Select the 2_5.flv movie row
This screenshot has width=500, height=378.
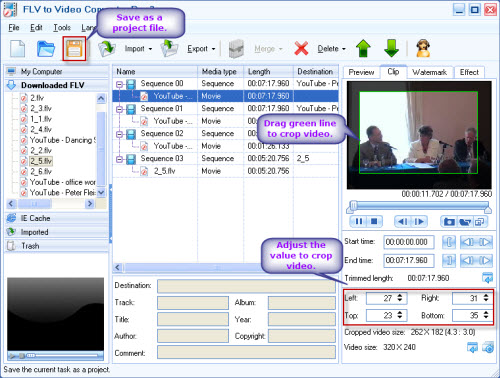(x=225, y=171)
